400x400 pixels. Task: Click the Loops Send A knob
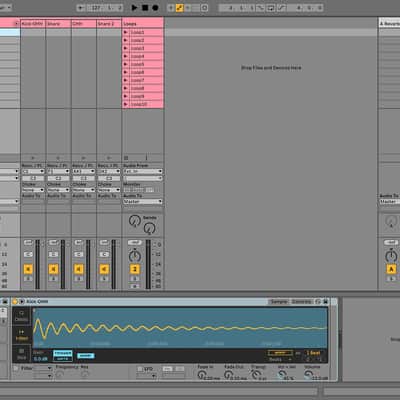pyautogui.click(x=135, y=221)
